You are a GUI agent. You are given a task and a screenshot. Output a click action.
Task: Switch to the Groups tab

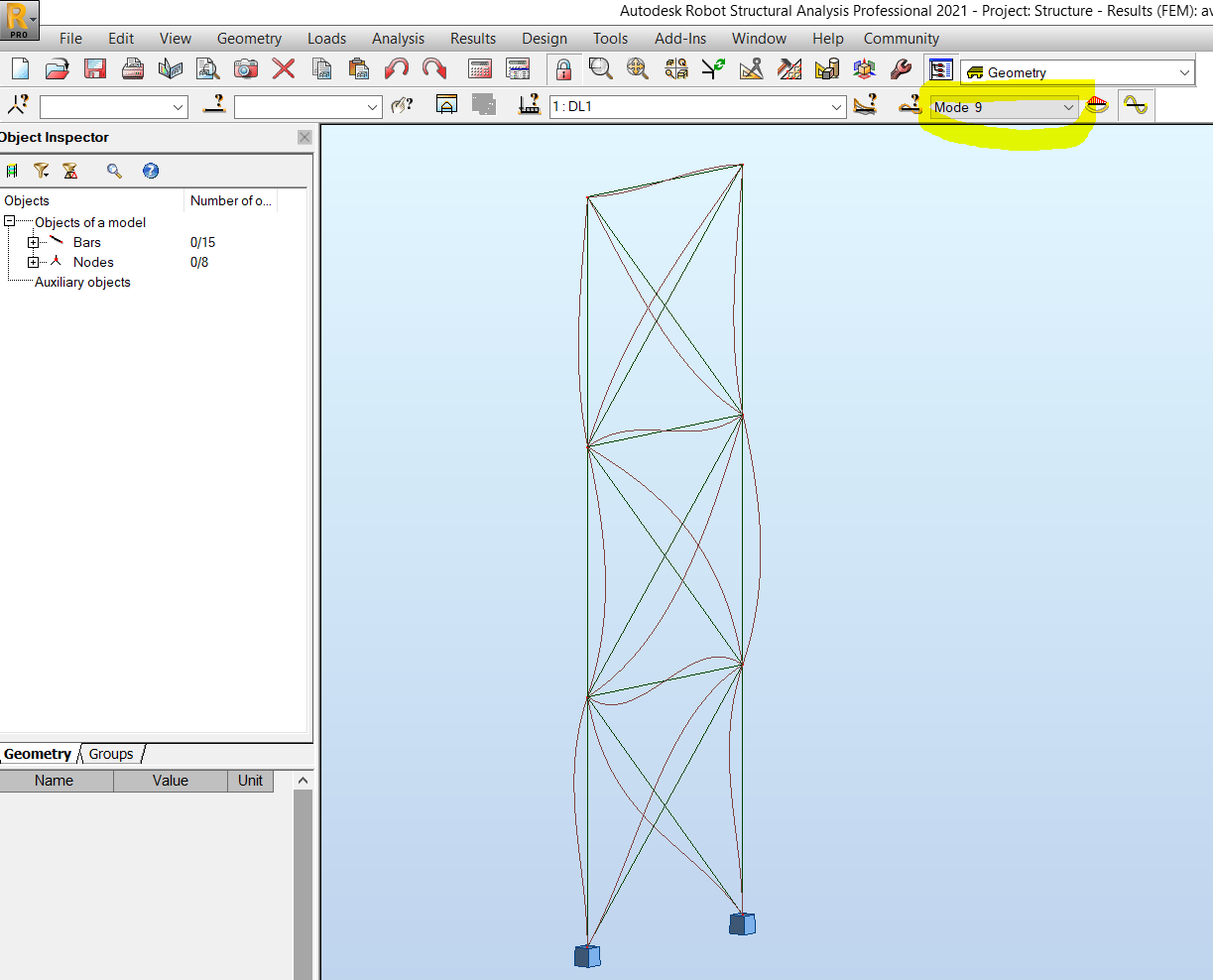click(x=110, y=754)
